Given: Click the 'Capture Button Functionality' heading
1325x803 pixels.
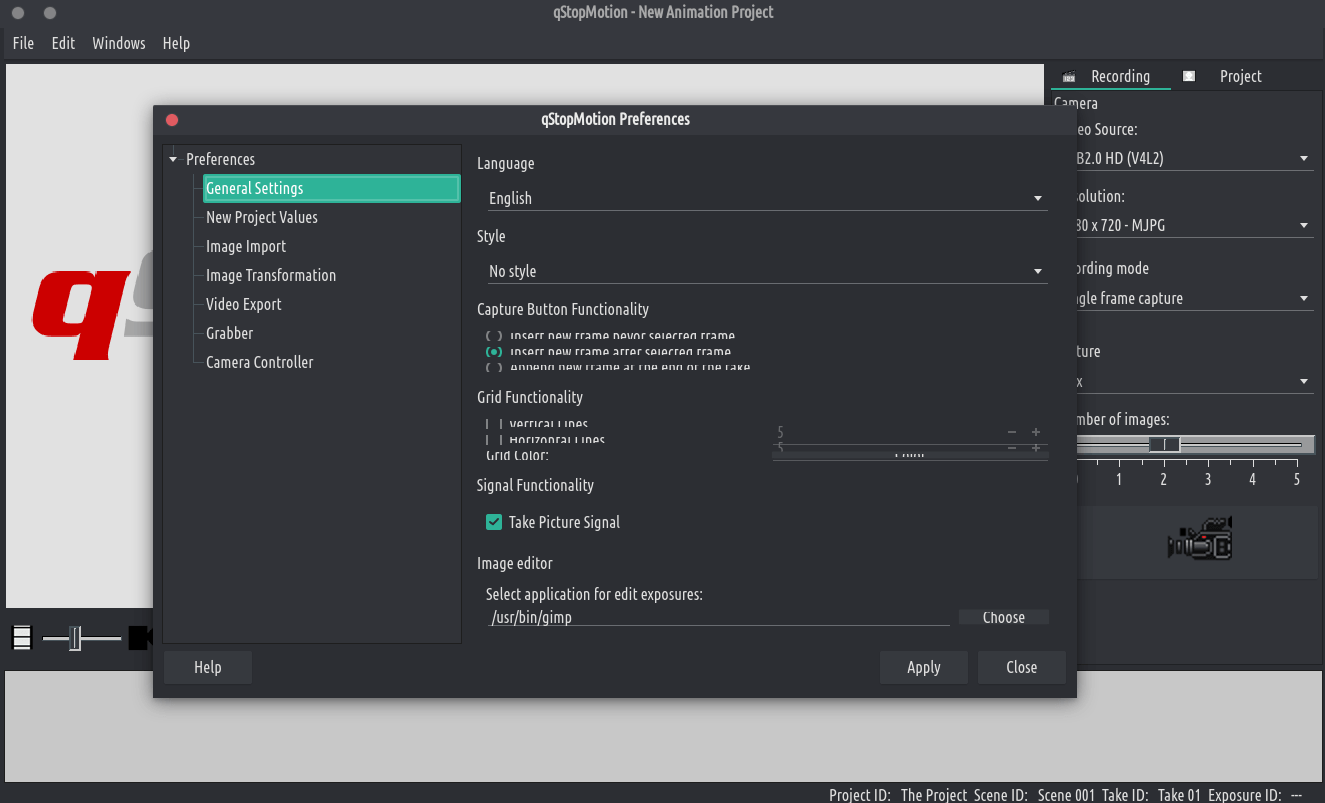Looking at the screenshot, I should [x=563, y=309].
